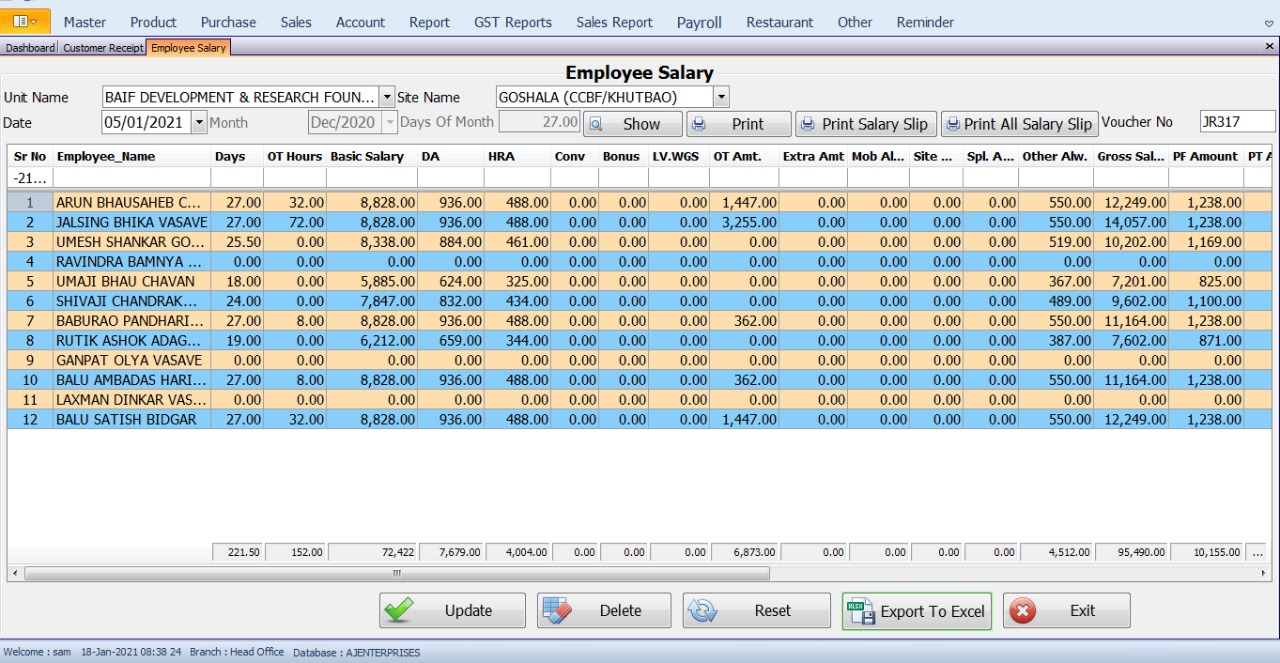
Task: Click the Print button
Action: pyautogui.click(x=738, y=124)
